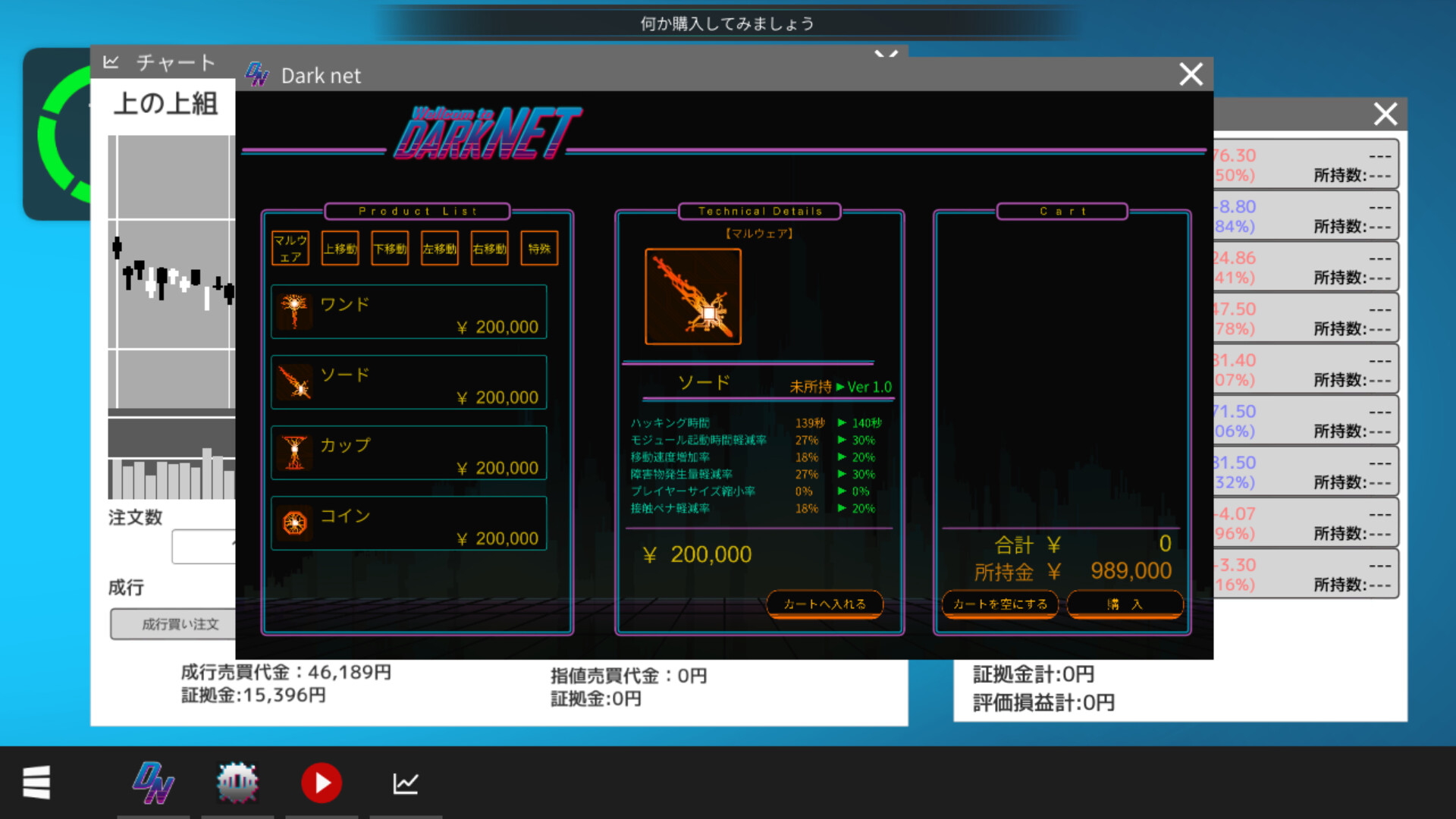Viewport: 1456px width, 819px height.
Task: Select the ソード malware in the product list
Action: [408, 382]
